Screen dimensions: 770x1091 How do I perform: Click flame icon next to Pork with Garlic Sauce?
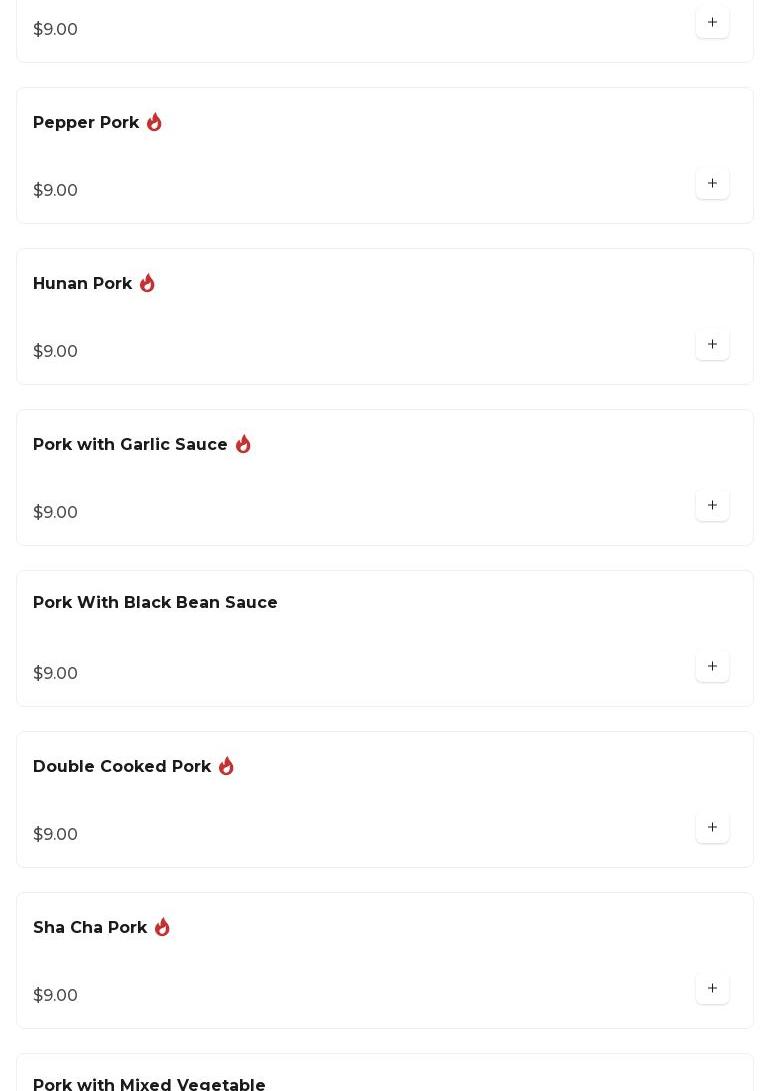pos(243,444)
